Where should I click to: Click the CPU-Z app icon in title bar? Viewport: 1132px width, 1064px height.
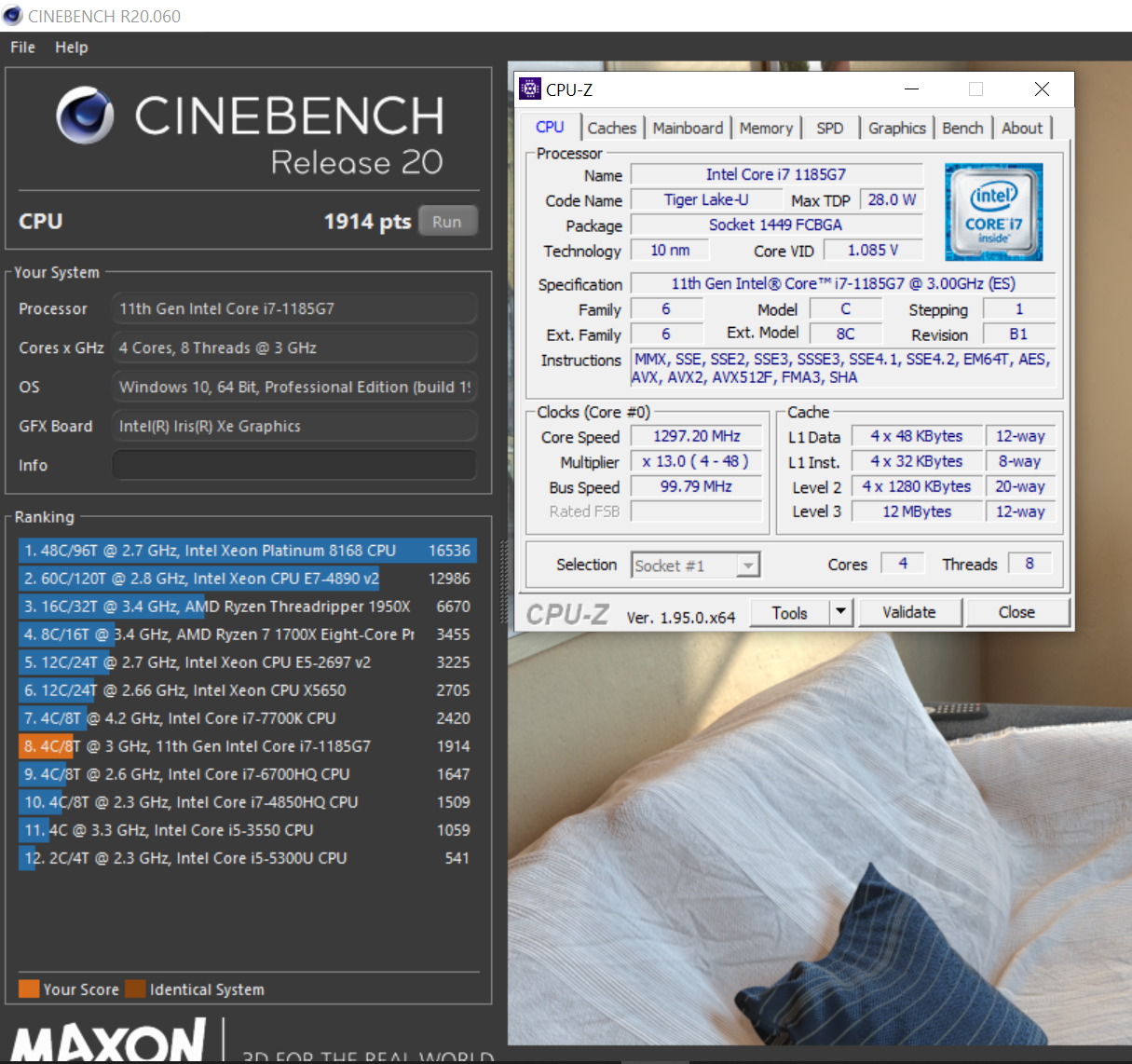tap(530, 89)
